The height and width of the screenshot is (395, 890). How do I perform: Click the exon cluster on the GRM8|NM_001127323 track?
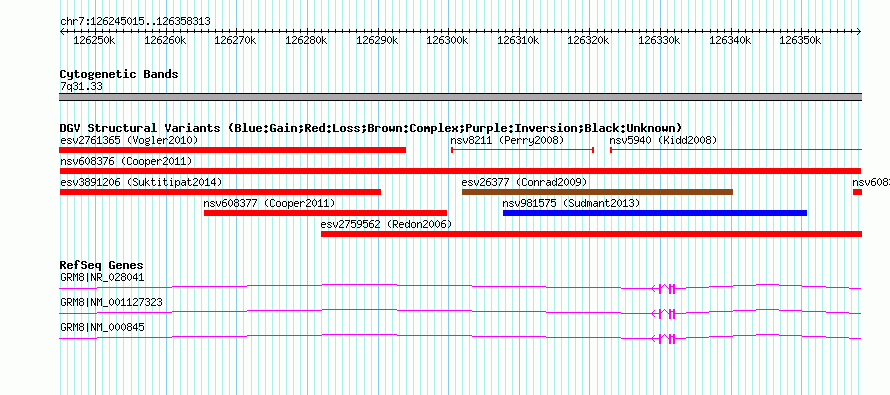[663, 313]
